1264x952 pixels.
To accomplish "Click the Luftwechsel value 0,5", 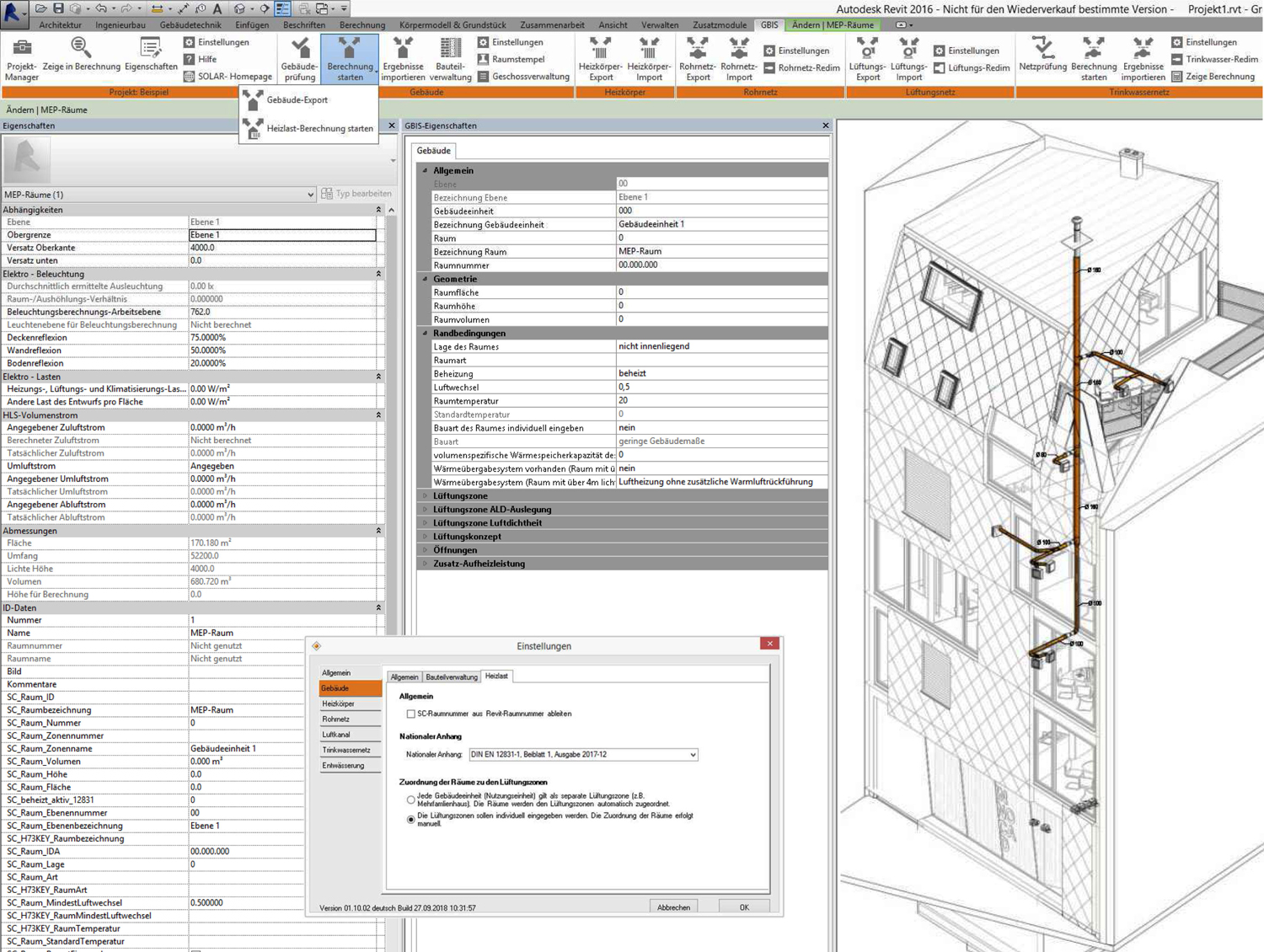I will 722,388.
